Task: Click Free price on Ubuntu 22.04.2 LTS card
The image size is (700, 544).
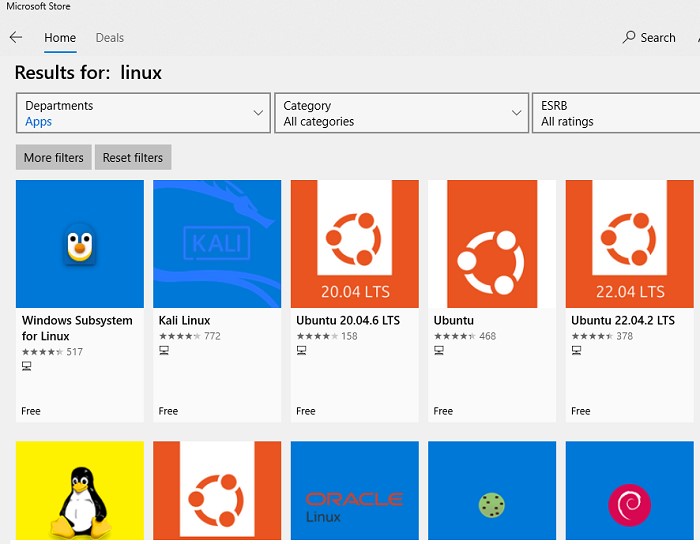Action: pyautogui.click(x=581, y=411)
